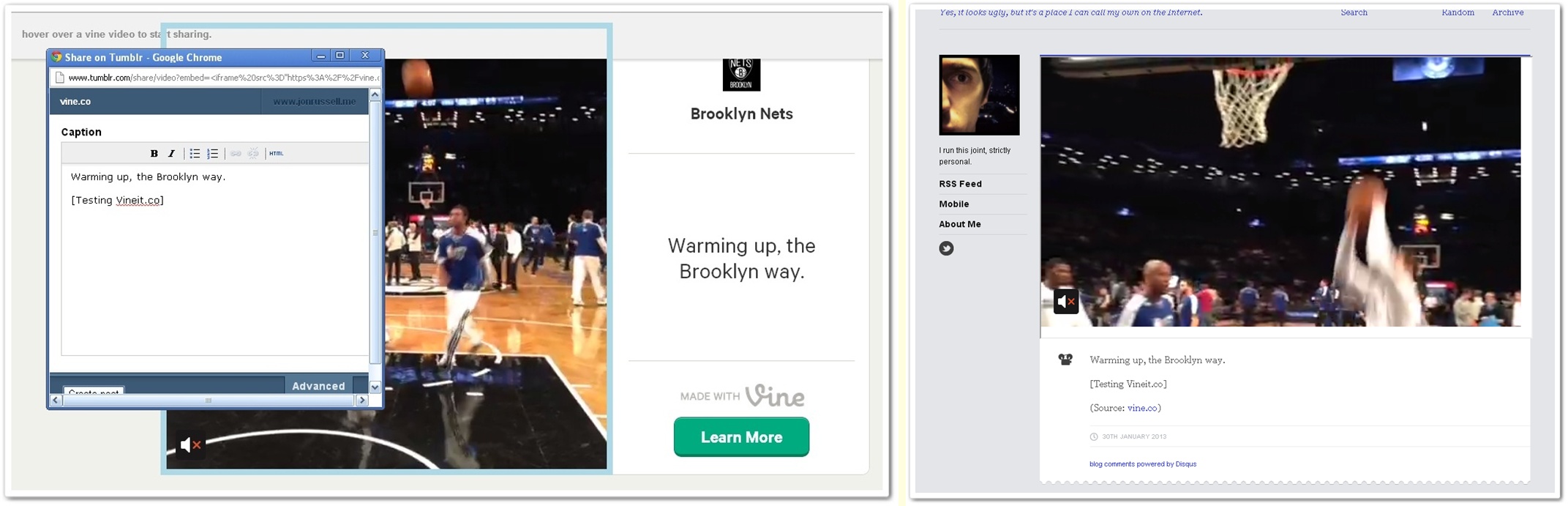Open the Random menu link
Image resolution: width=1568 pixels, height=506 pixels.
[1458, 12]
